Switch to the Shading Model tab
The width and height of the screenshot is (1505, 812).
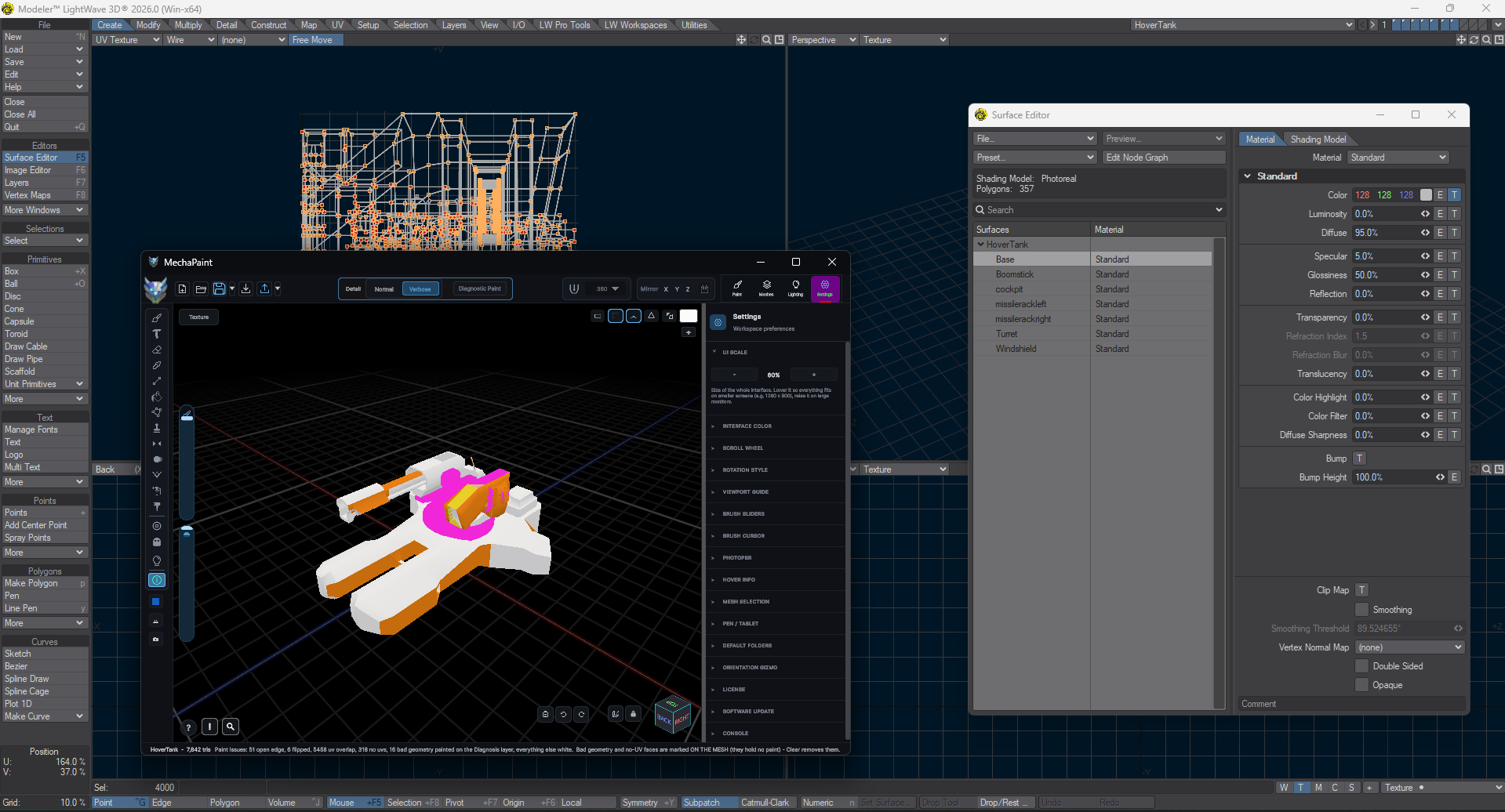point(1318,140)
